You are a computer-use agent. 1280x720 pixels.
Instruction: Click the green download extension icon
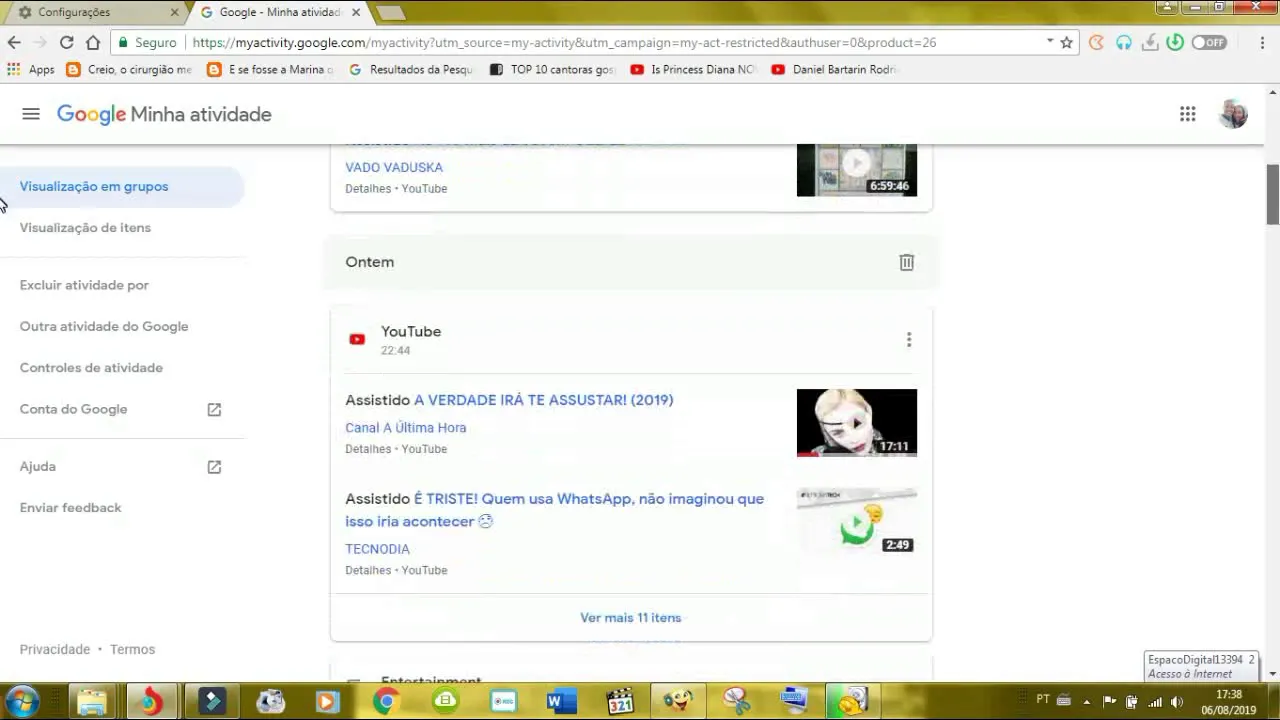(1175, 42)
